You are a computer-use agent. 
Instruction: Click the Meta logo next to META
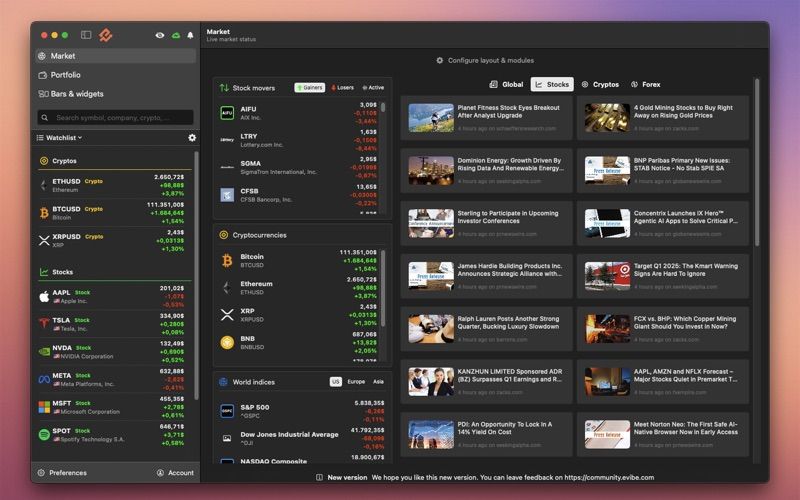coord(44,379)
